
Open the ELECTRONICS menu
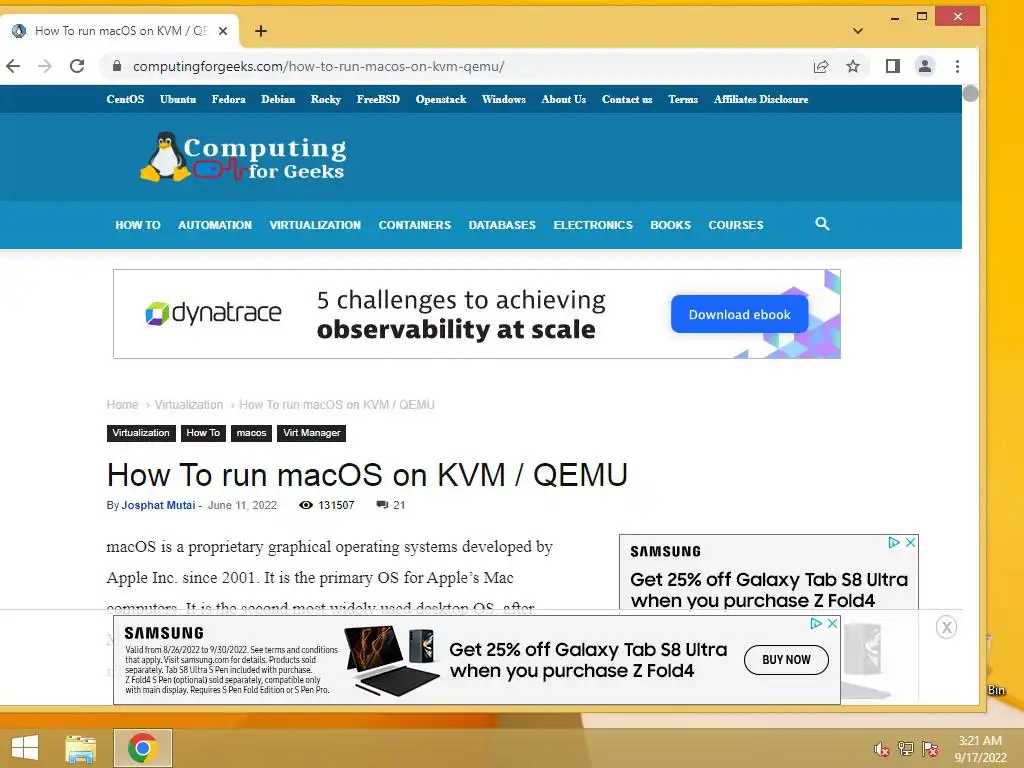pos(593,225)
